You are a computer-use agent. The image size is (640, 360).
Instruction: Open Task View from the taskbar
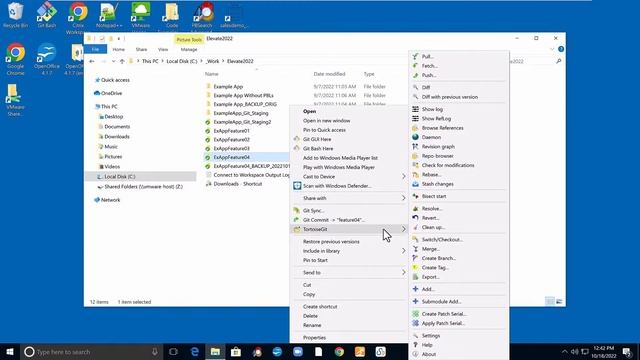pos(173,351)
